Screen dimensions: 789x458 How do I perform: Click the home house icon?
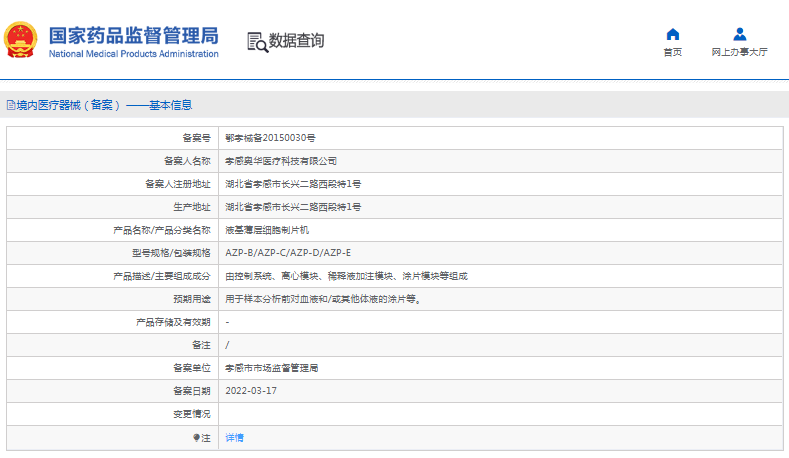[x=672, y=34]
